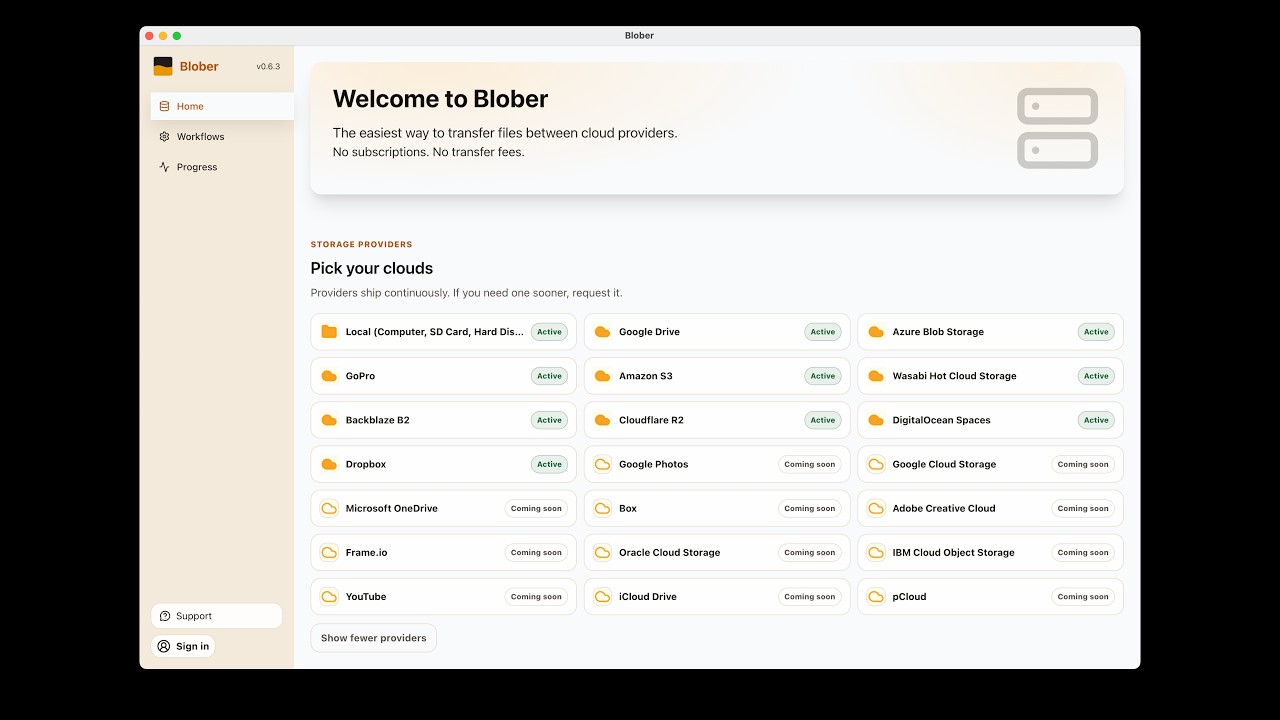Click the Welcome to Blober heading

coord(440,99)
